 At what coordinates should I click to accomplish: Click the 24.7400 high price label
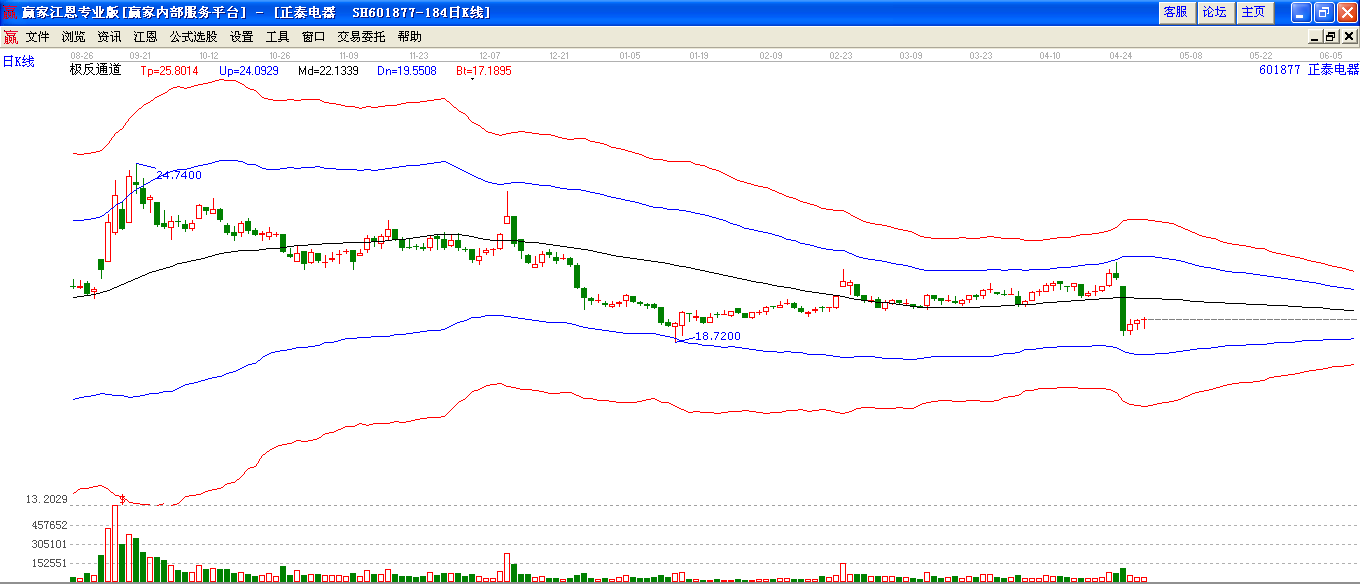179,175
